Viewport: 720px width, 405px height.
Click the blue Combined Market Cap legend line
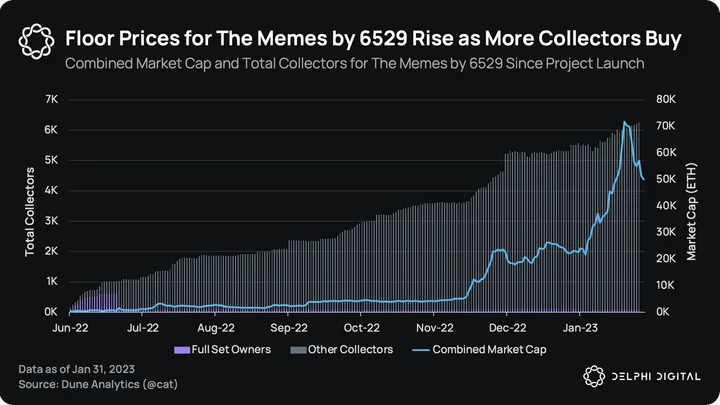[x=421, y=350]
